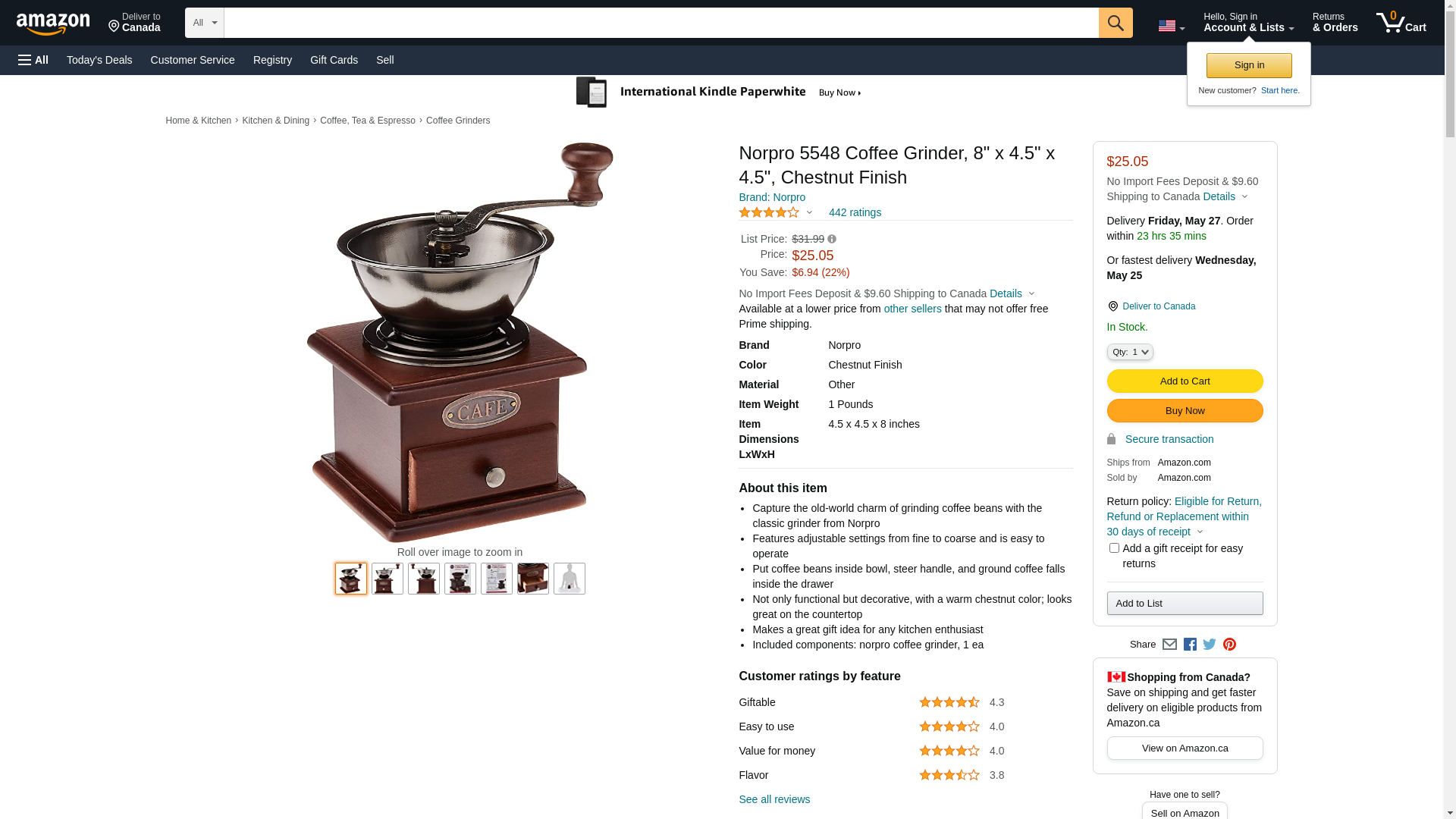Open the 442 ratings link
The image size is (1456, 819).
pyautogui.click(x=855, y=212)
